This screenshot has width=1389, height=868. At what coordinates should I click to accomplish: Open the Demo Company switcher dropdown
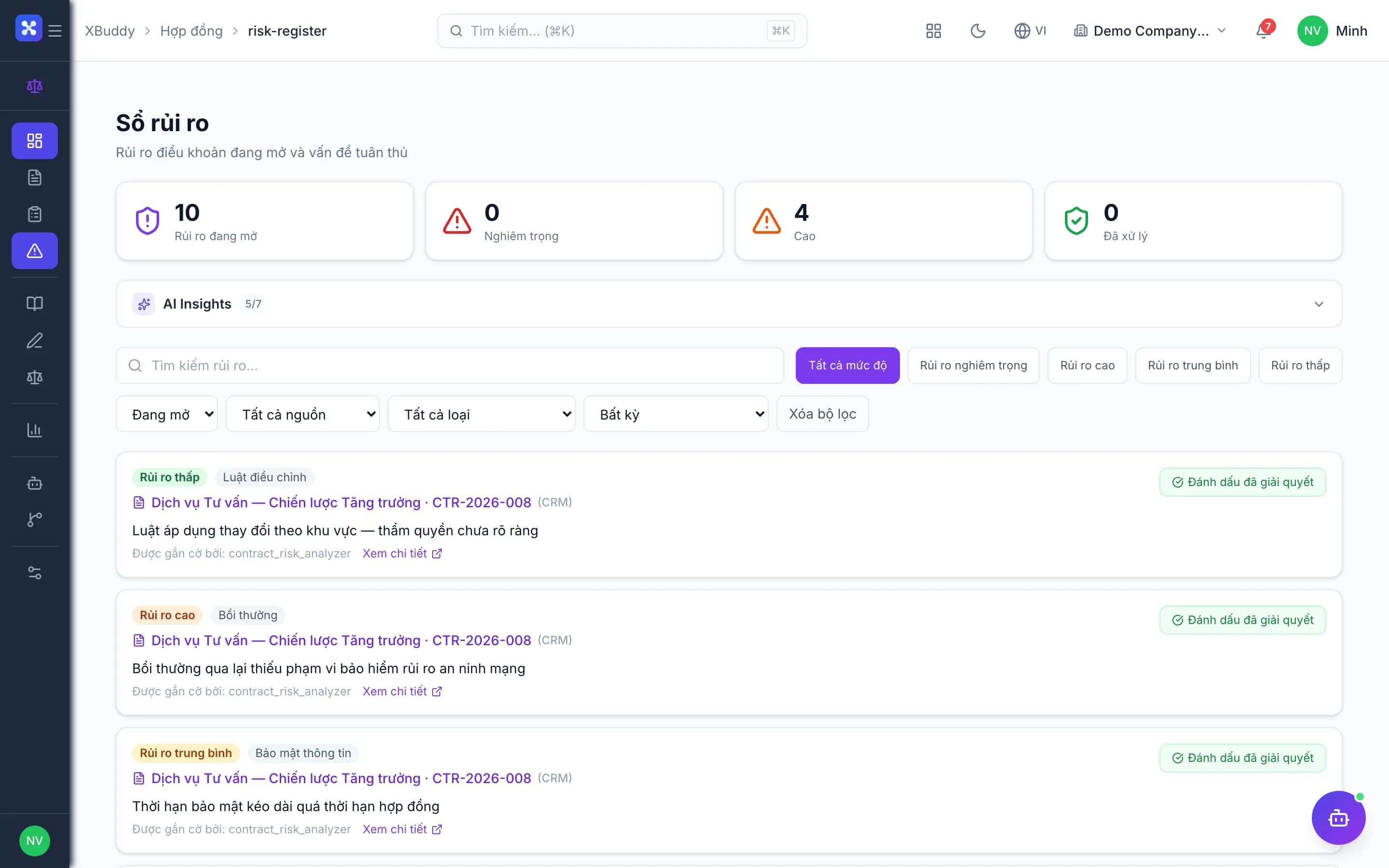click(1150, 31)
